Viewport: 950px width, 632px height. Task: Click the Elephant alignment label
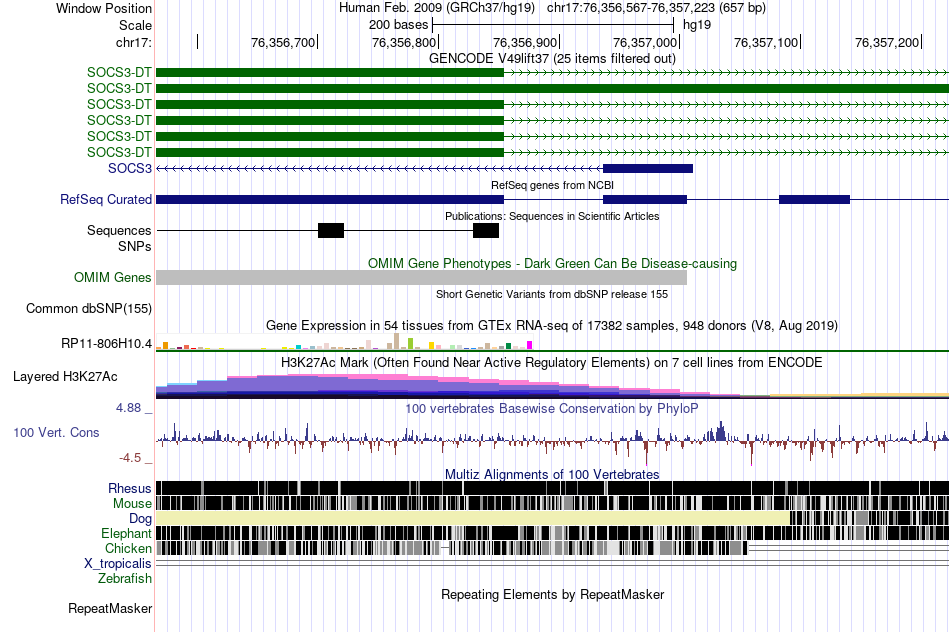click(x=126, y=534)
